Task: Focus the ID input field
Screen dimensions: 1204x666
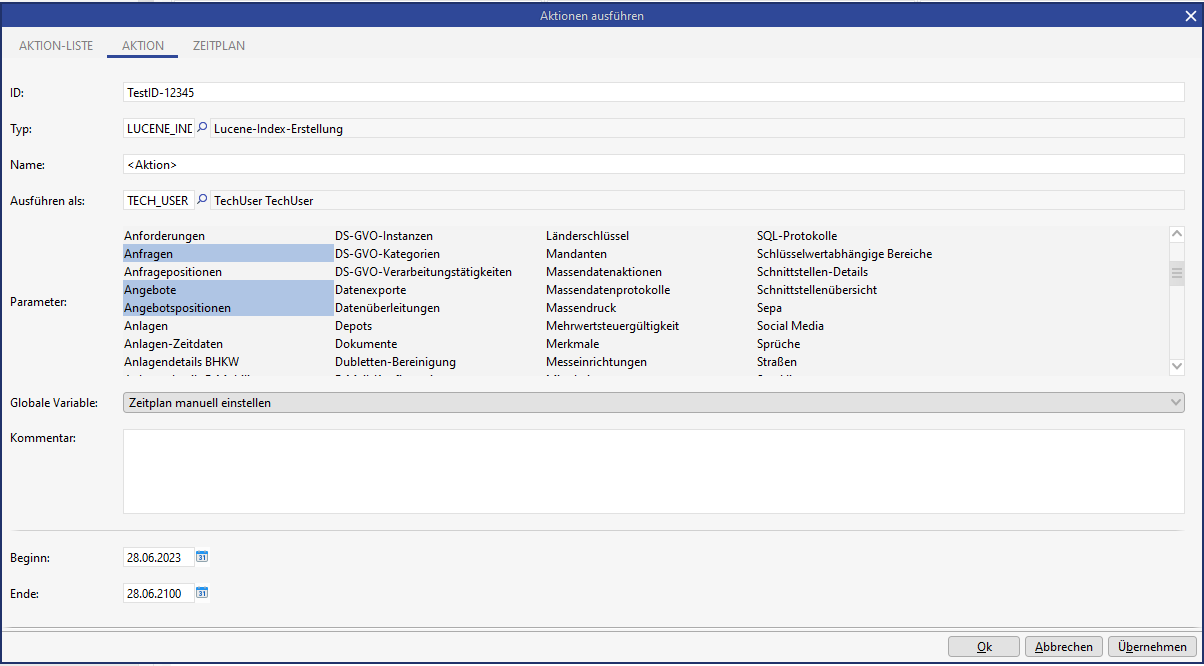Action: (653, 92)
